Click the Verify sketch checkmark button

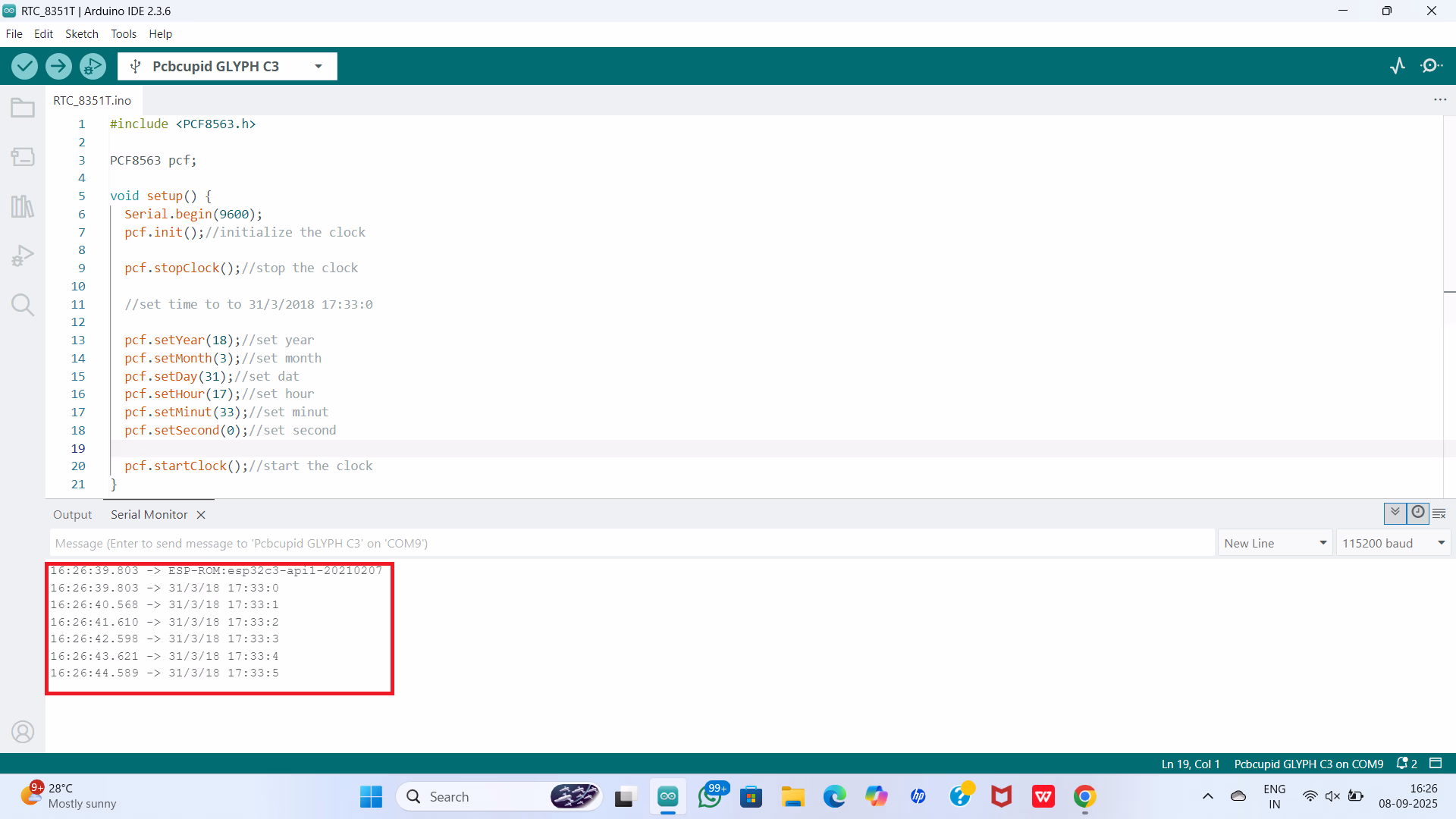(x=24, y=66)
